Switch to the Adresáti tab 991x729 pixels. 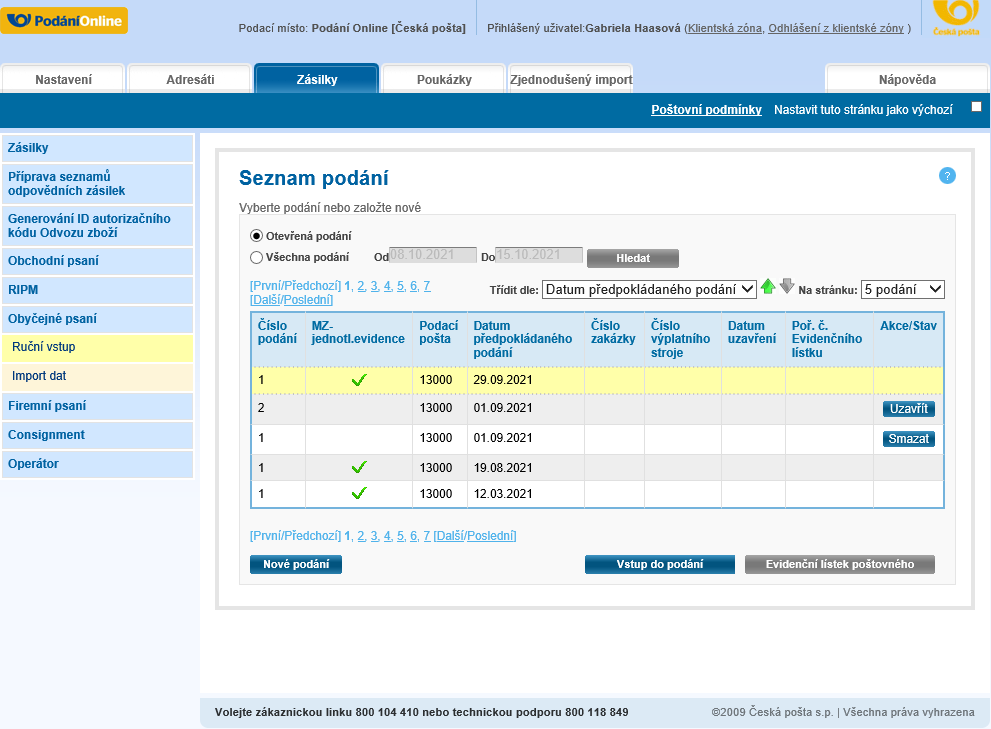pyautogui.click(x=189, y=79)
